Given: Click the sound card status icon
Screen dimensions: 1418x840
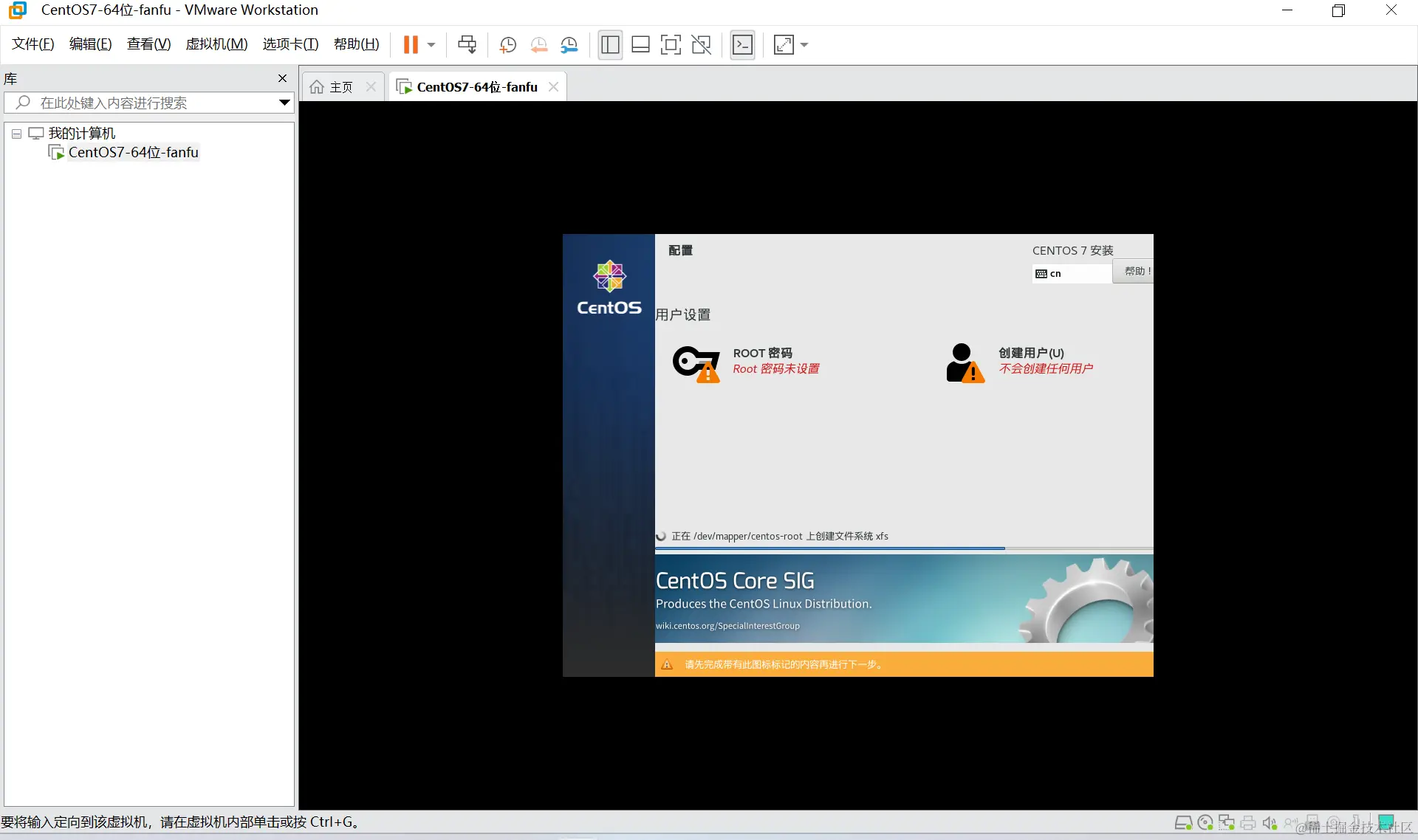Looking at the screenshot, I should [x=1270, y=822].
